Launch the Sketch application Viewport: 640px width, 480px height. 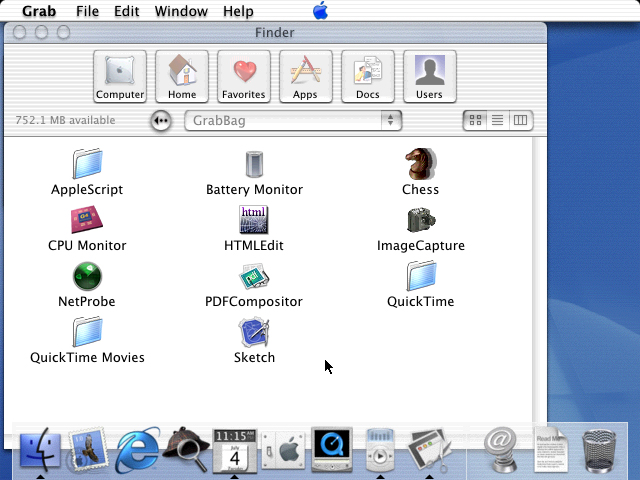(254, 332)
